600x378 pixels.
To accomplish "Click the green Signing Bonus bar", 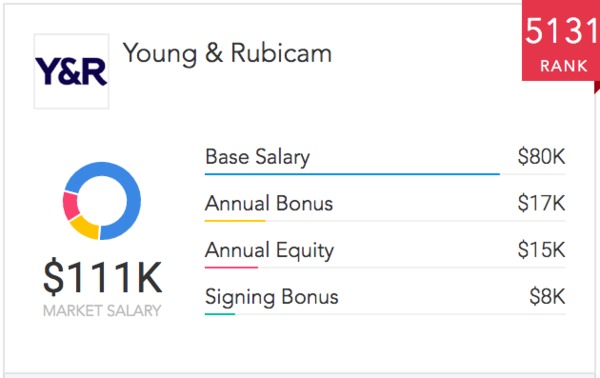I will pos(220,314).
